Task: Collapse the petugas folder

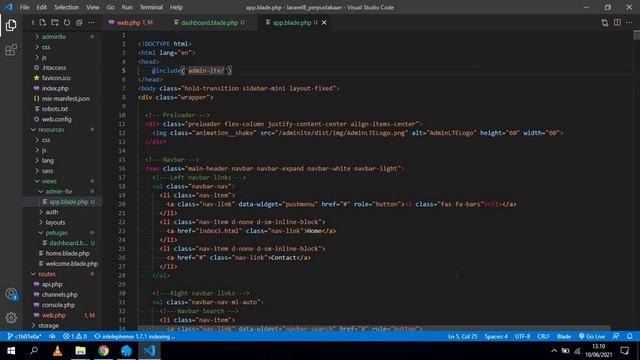Action: pos(56,233)
